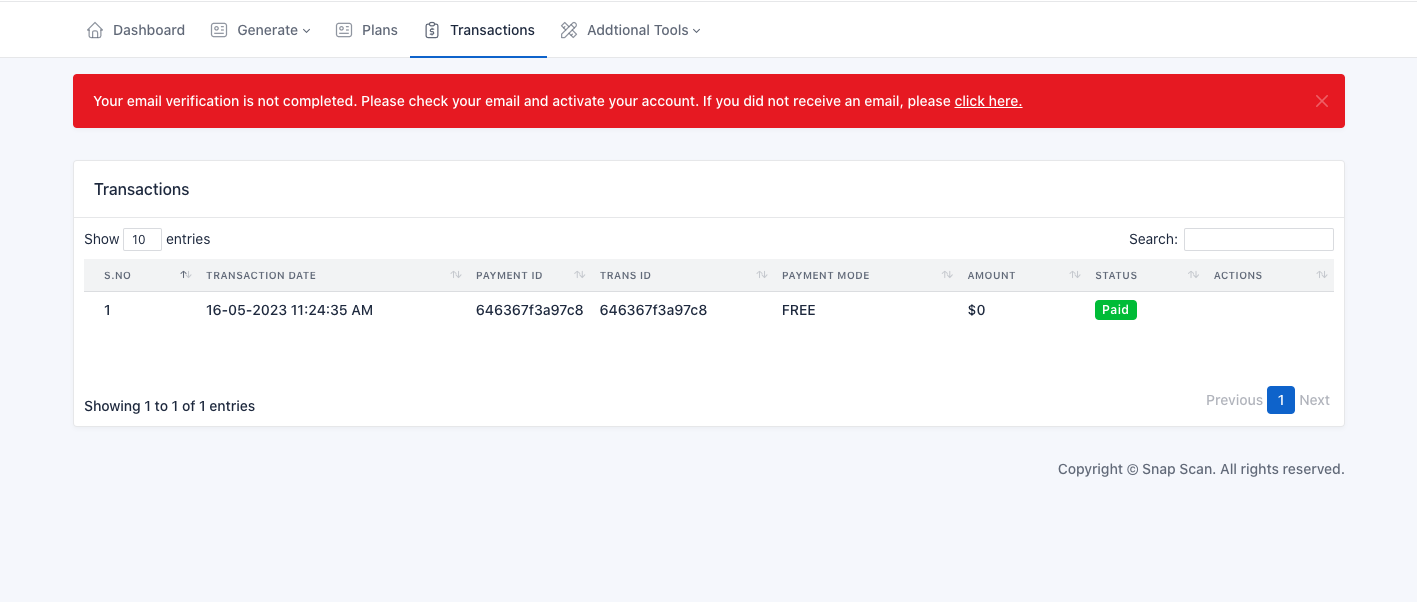Click the 'click here' resend email link
The image size is (1417, 602).
pyautogui.click(x=987, y=101)
